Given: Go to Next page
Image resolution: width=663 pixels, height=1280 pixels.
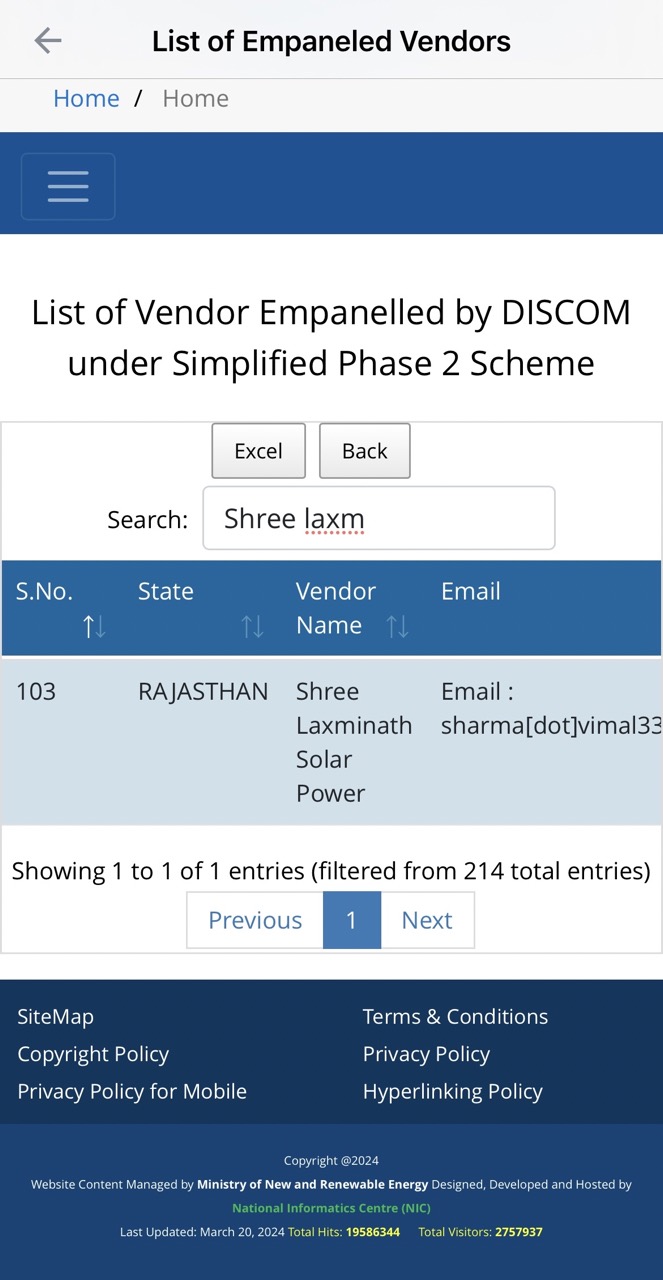Looking at the screenshot, I should [427, 920].
